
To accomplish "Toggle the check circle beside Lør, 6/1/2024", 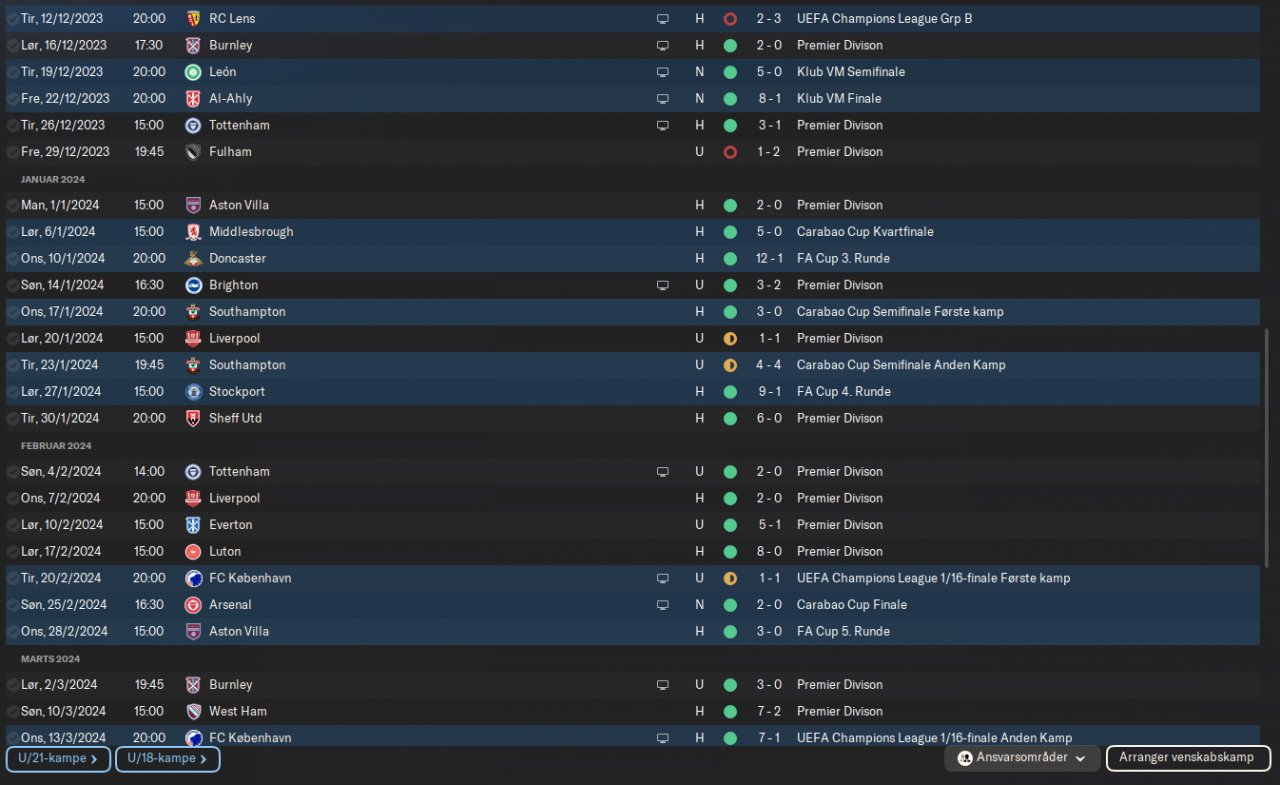I will (x=12, y=232).
